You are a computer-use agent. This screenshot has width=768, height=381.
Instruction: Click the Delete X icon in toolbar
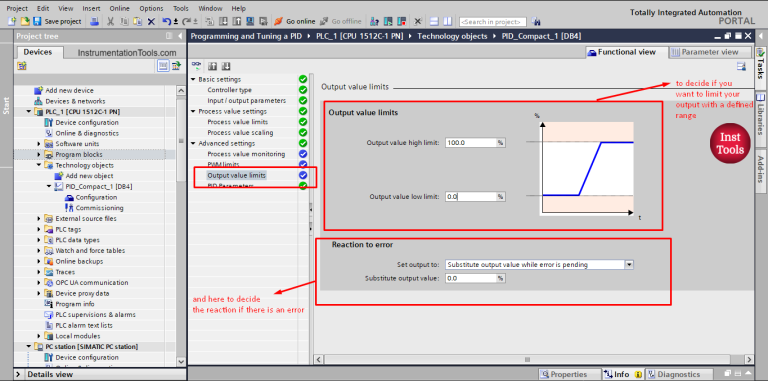(x=151, y=22)
